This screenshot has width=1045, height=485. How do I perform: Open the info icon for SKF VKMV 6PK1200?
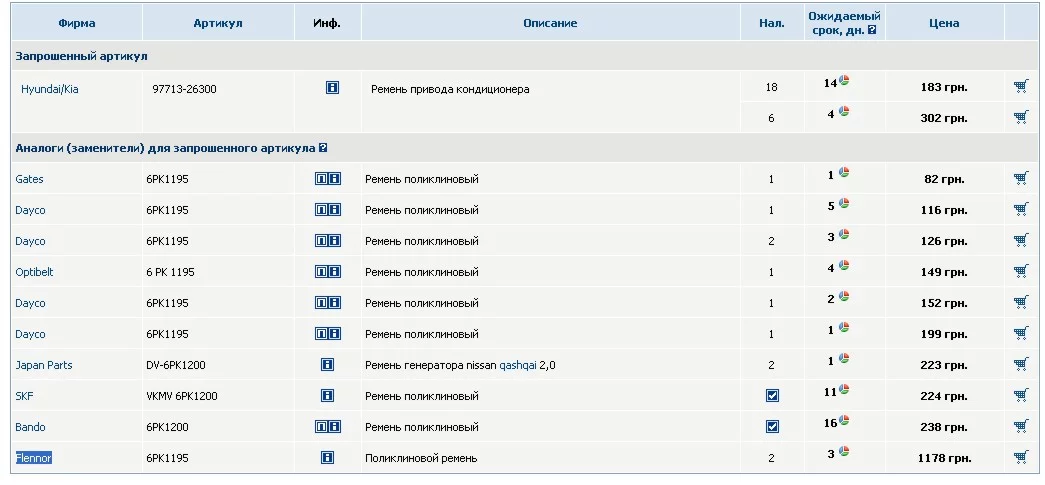pos(327,395)
